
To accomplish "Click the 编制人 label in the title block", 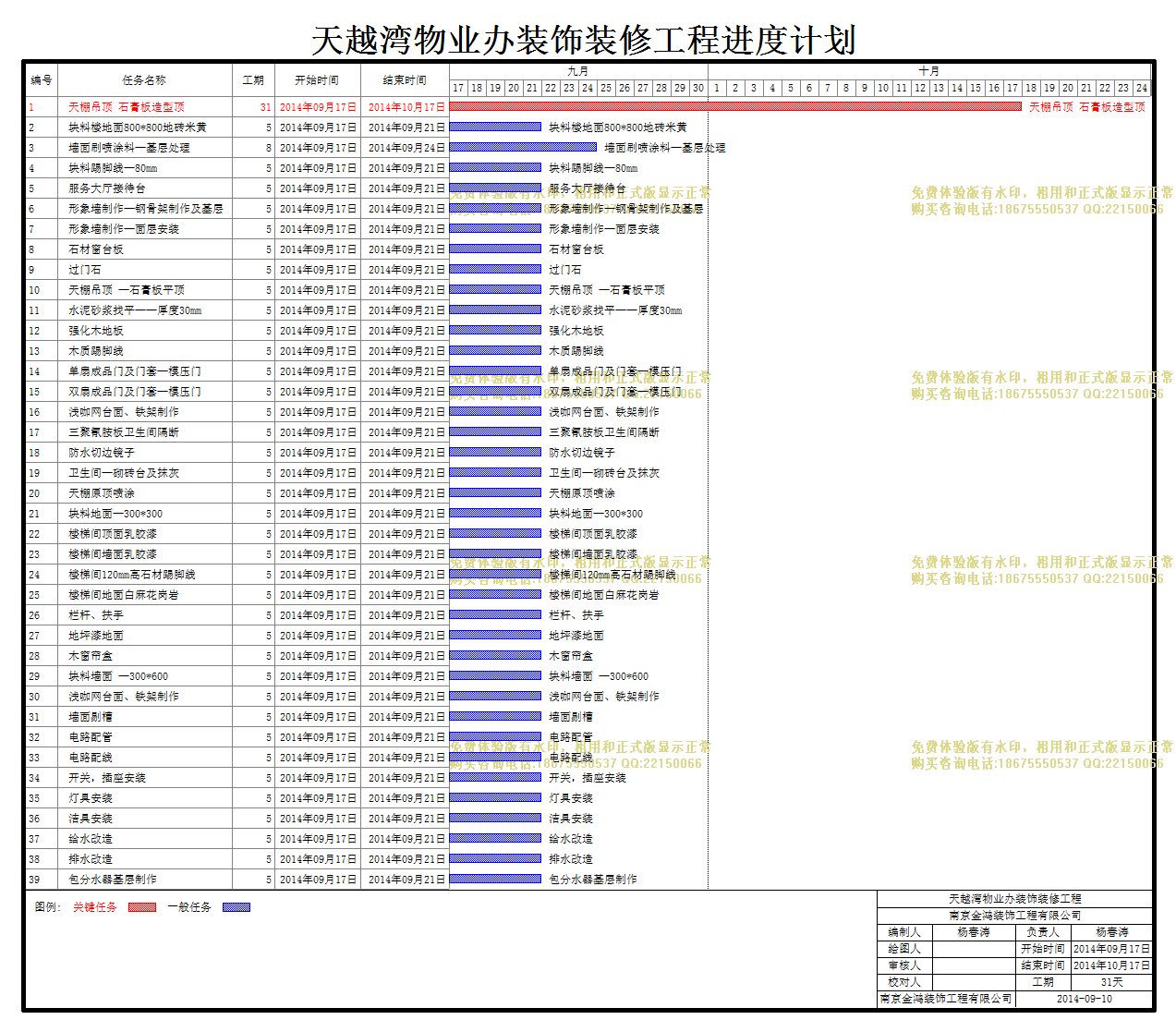I will [904, 932].
